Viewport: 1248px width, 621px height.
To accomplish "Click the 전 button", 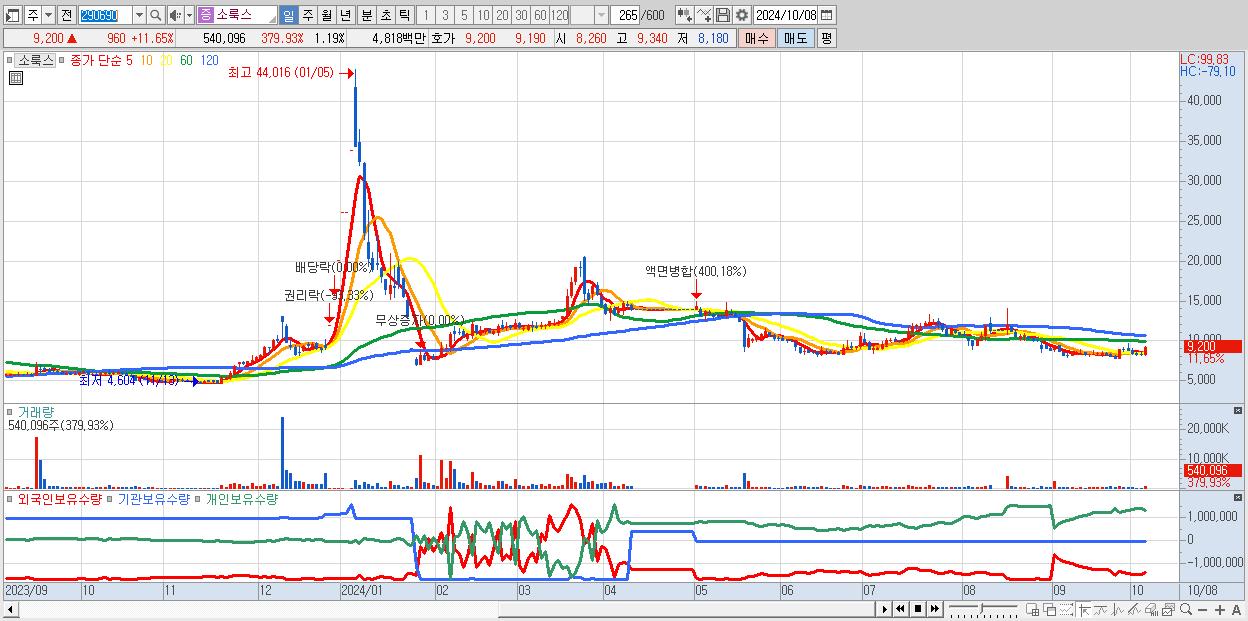I will pos(66,15).
